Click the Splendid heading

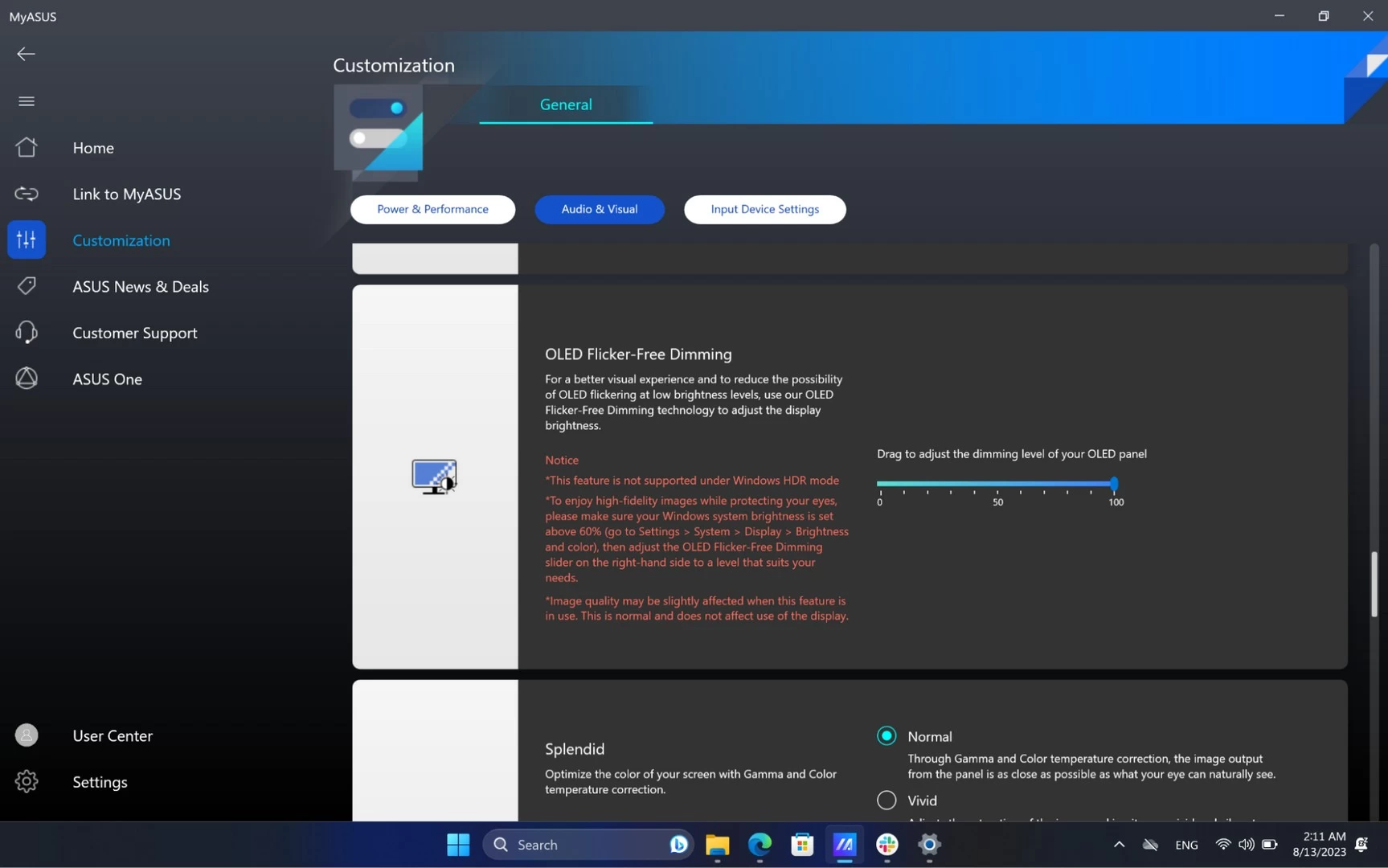(x=575, y=749)
